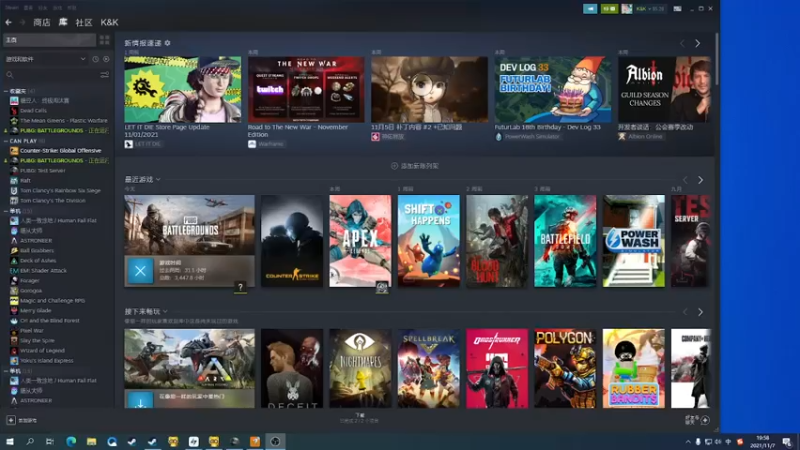Open the Warframe news tag
This screenshot has height=450, width=800.
point(266,144)
